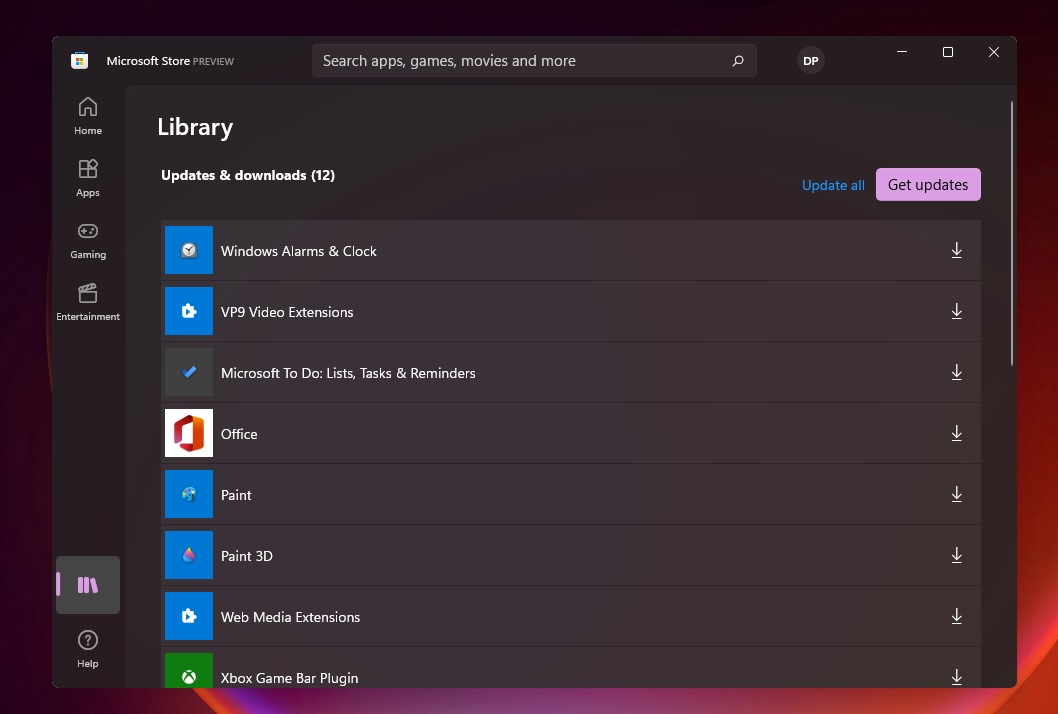Click the Microsoft Store logo icon
Screen dimensions: 1058x714
80,61
